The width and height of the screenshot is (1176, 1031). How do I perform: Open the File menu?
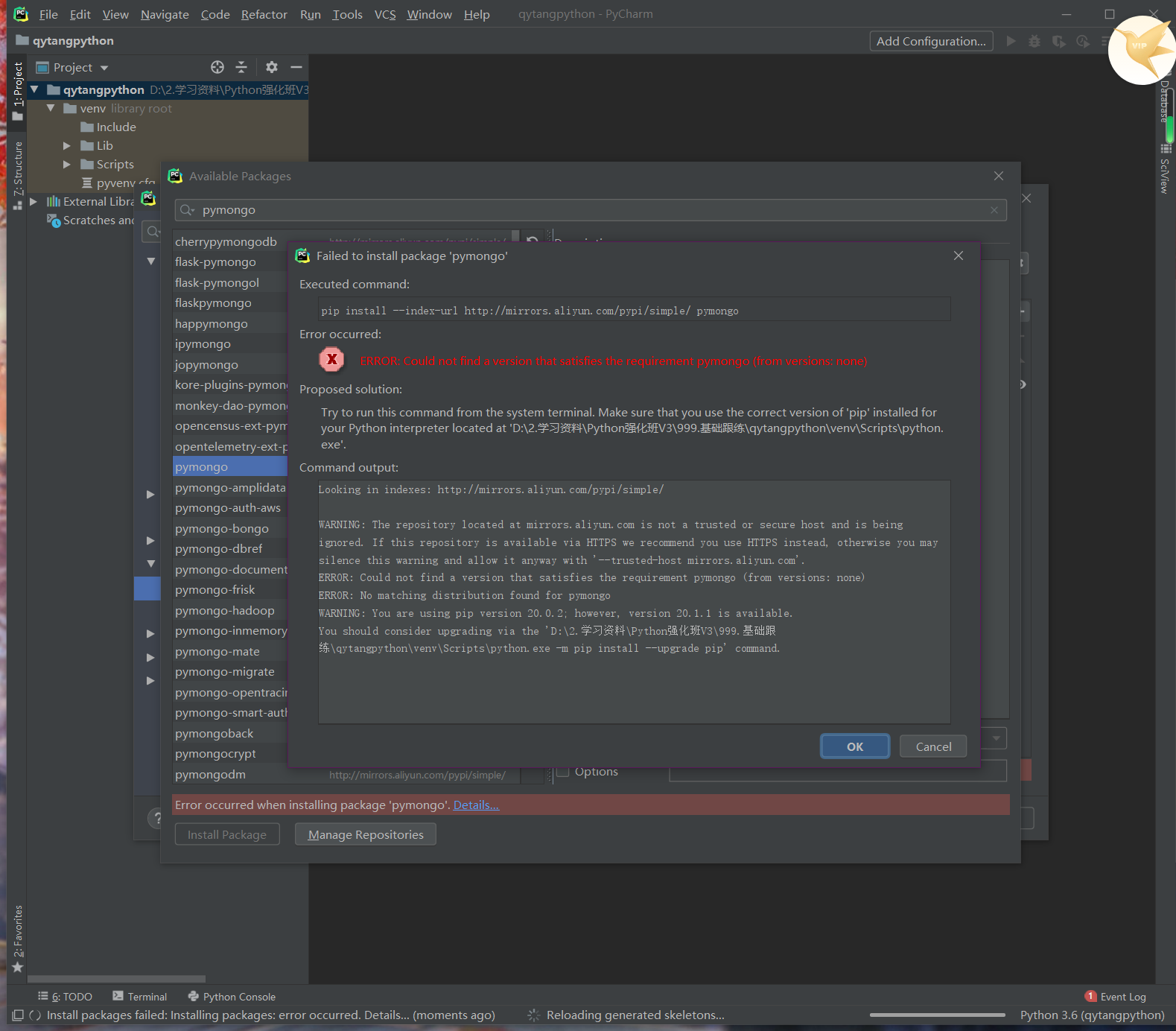pyautogui.click(x=48, y=14)
